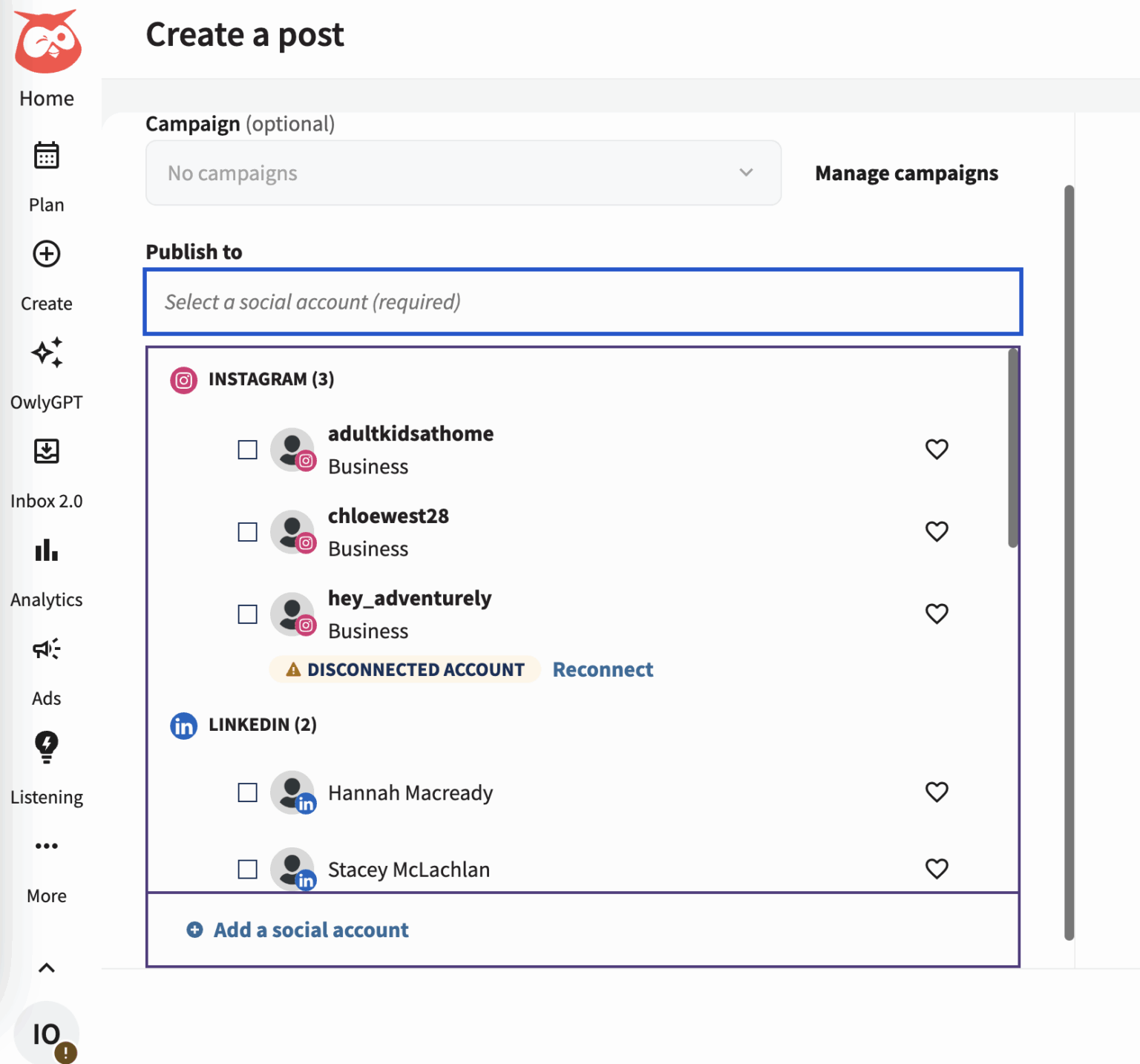Favorite adultkidsathome with heart icon
The height and width of the screenshot is (1064, 1140).
[x=937, y=449]
